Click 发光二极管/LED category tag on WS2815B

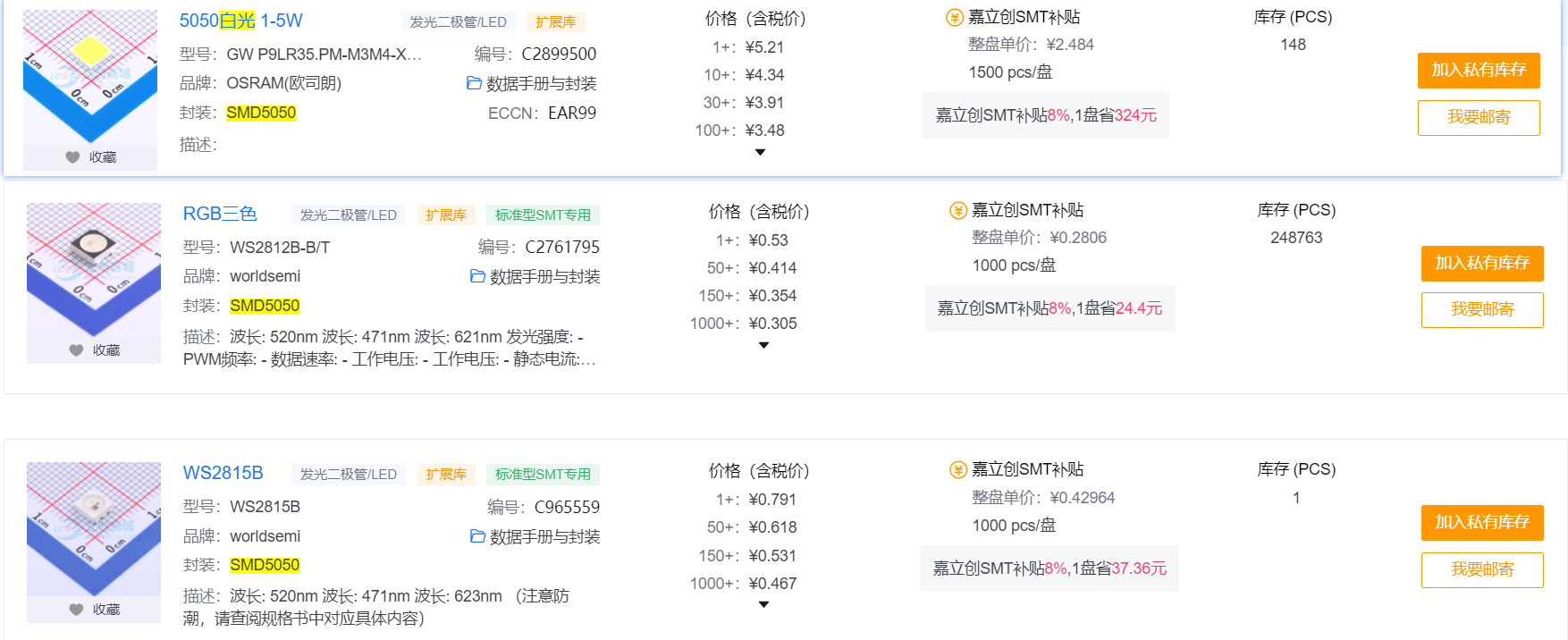click(x=349, y=475)
